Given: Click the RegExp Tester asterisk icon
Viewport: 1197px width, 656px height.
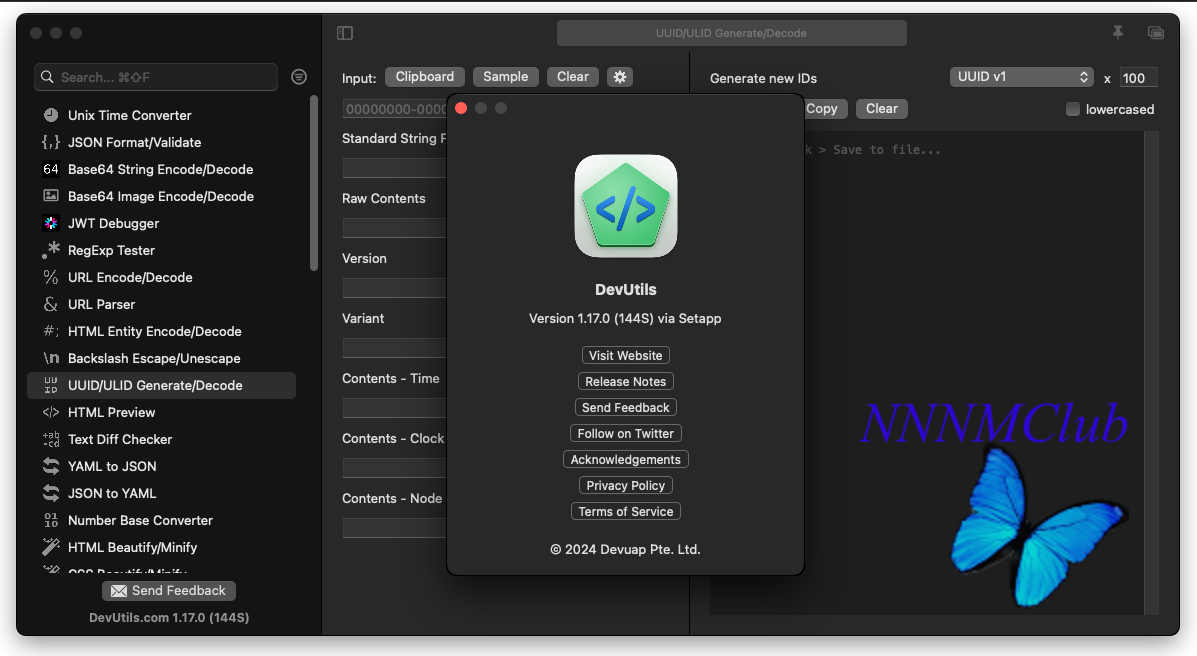Looking at the screenshot, I should pyautogui.click(x=51, y=250).
